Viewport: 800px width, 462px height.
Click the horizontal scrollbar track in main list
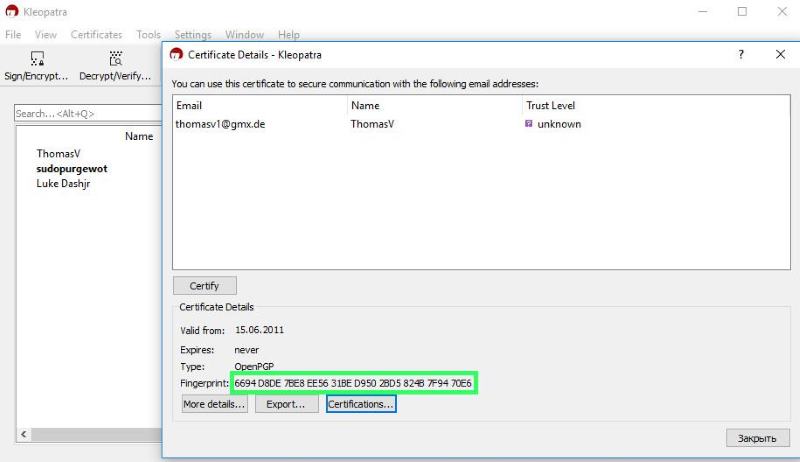tap(96, 434)
